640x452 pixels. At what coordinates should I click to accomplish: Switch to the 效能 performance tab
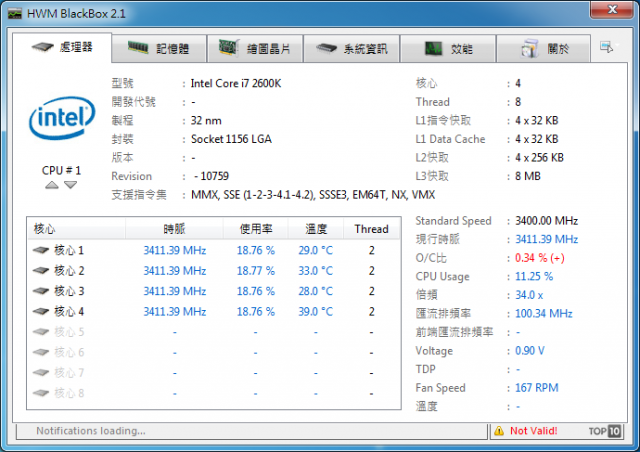(x=448, y=49)
